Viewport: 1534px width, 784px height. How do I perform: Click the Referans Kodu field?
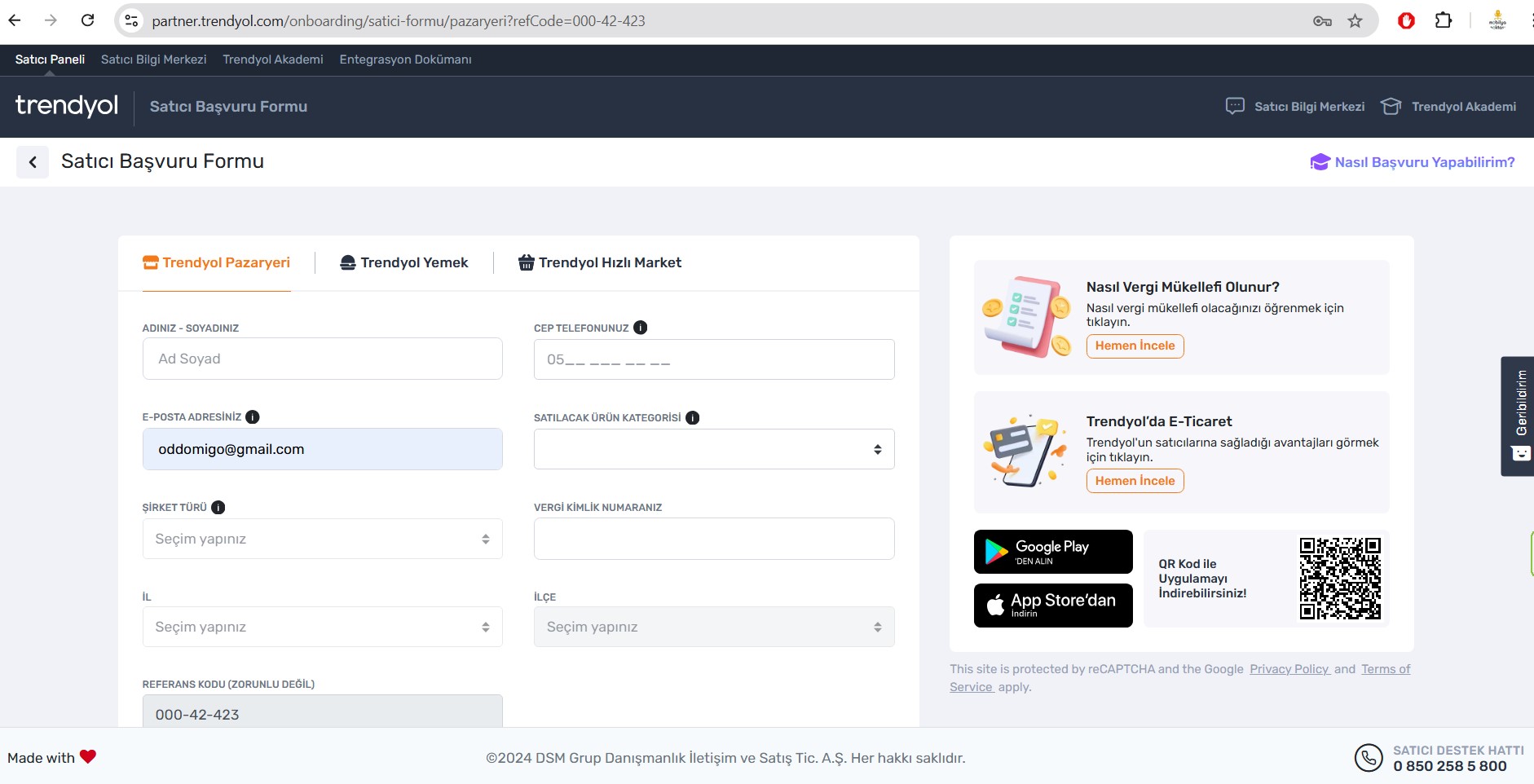323,711
